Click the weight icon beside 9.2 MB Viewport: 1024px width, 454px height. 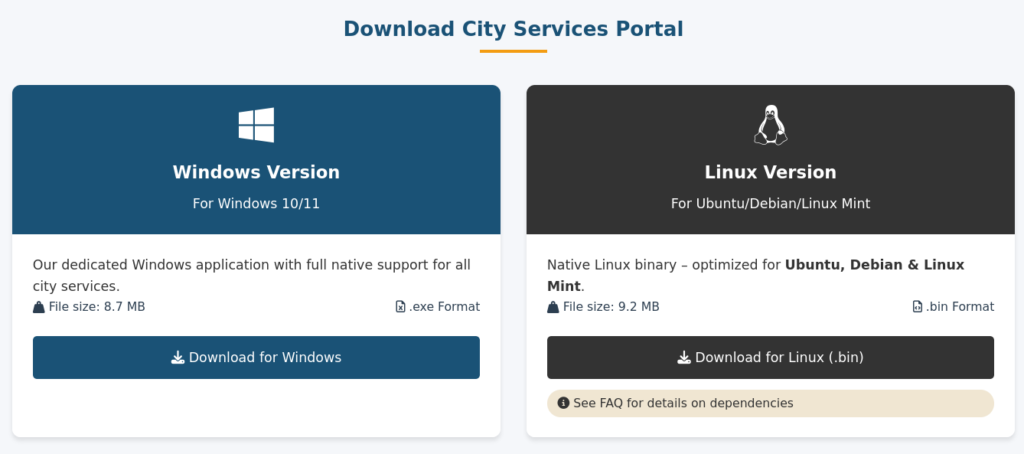coord(553,307)
